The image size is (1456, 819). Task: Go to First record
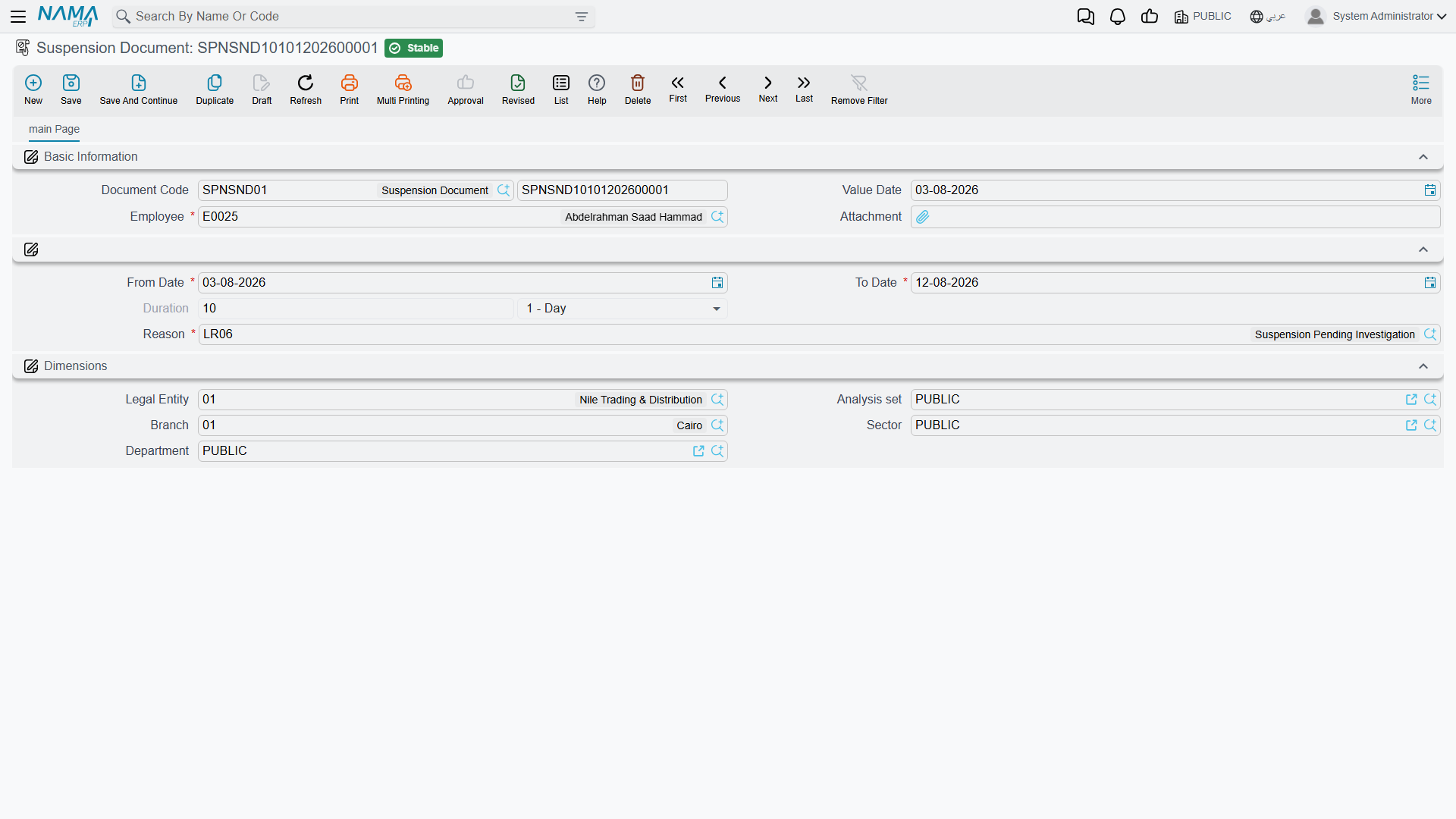(x=678, y=89)
